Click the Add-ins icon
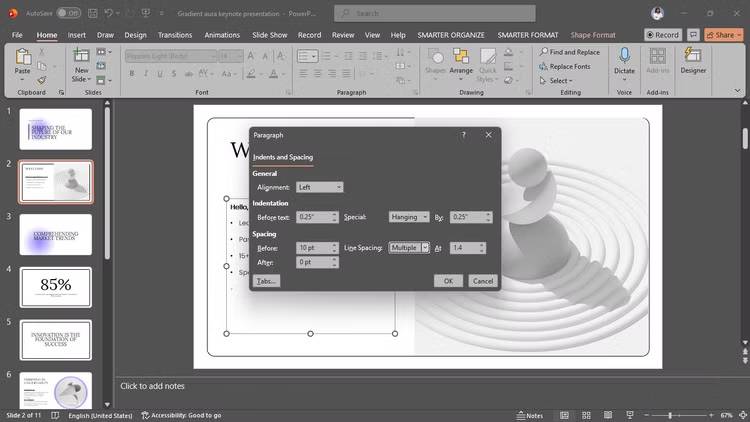 (x=657, y=56)
